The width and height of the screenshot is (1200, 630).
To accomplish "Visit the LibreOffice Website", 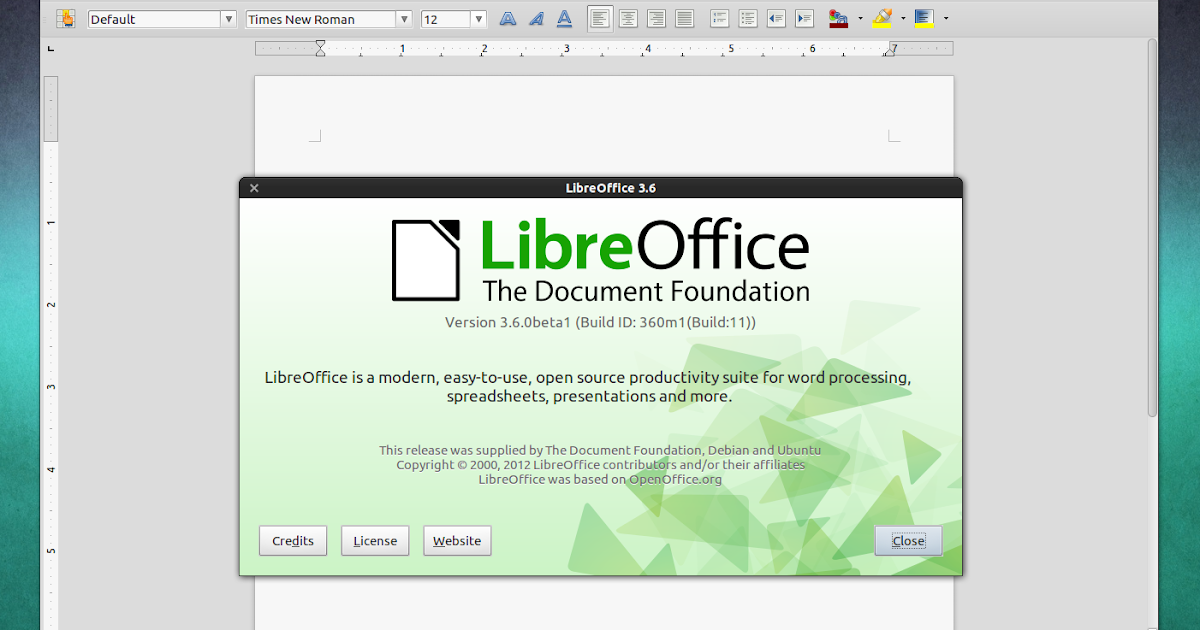I will (x=457, y=540).
